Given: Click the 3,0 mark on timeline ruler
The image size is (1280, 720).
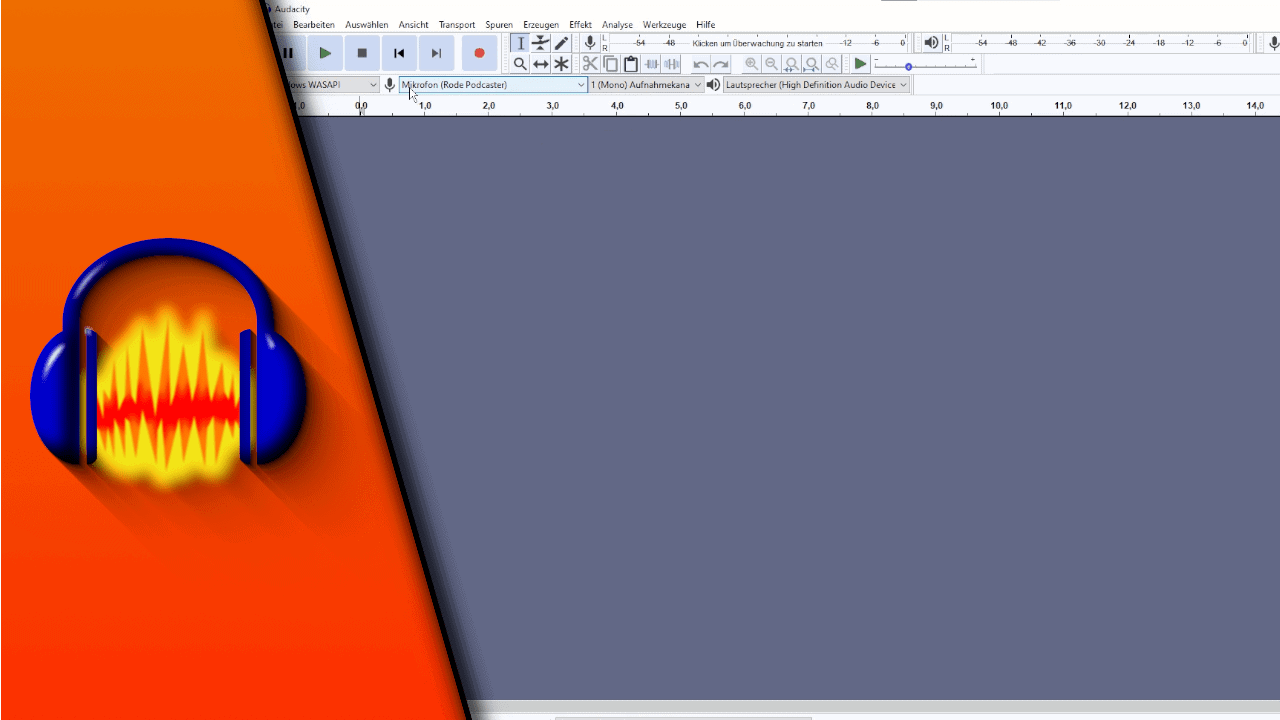Looking at the screenshot, I should click(x=553, y=105).
